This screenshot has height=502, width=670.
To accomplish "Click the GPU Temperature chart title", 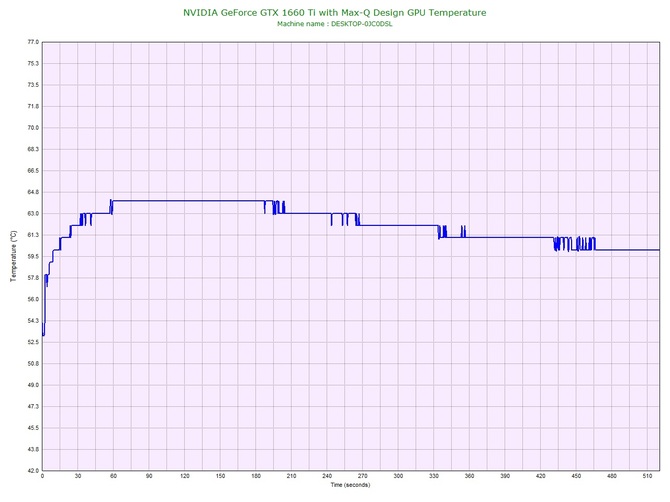I will 335,13.
